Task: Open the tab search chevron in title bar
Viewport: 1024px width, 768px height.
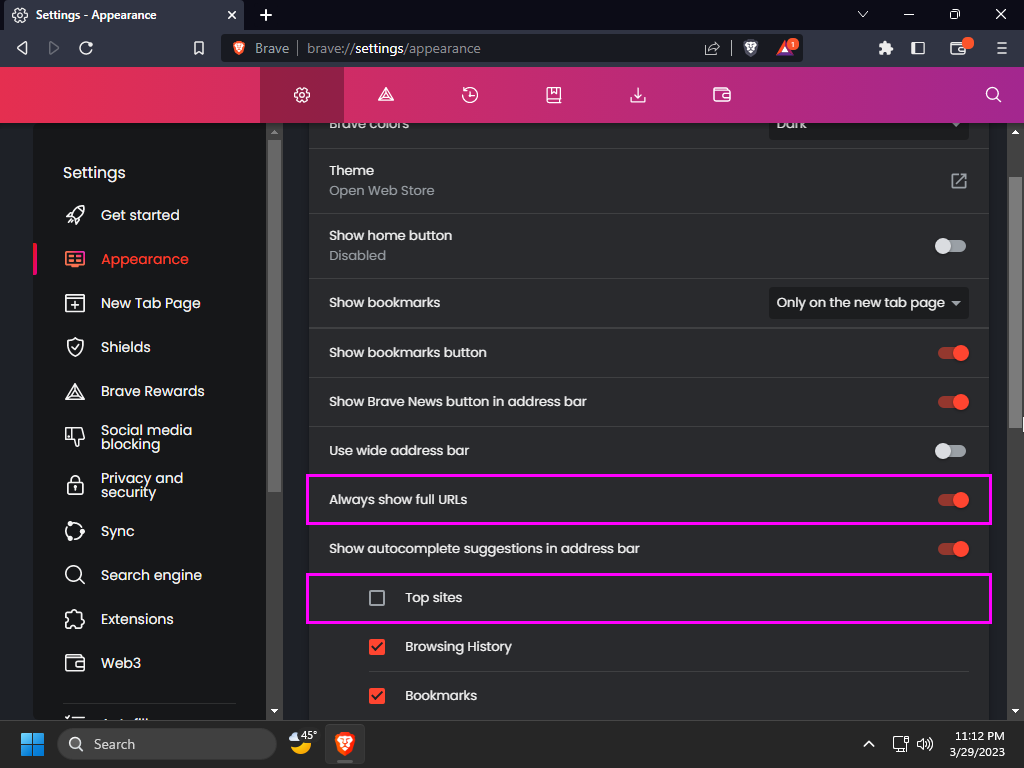Action: 863,14
